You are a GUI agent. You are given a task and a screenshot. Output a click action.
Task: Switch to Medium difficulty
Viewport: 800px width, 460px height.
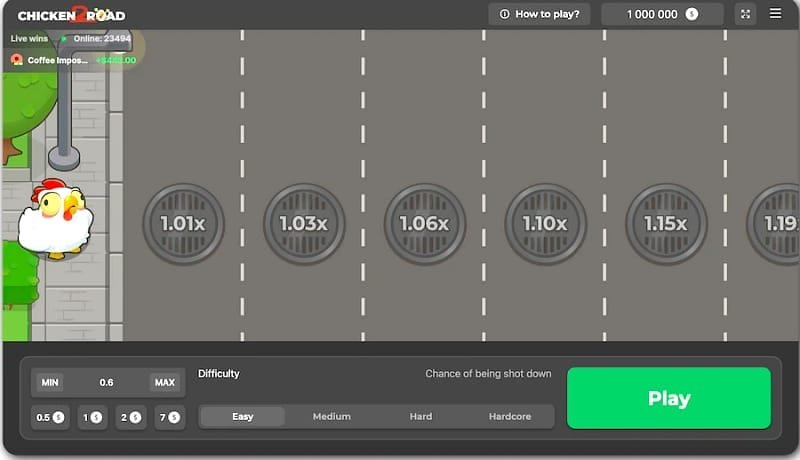pyautogui.click(x=332, y=416)
